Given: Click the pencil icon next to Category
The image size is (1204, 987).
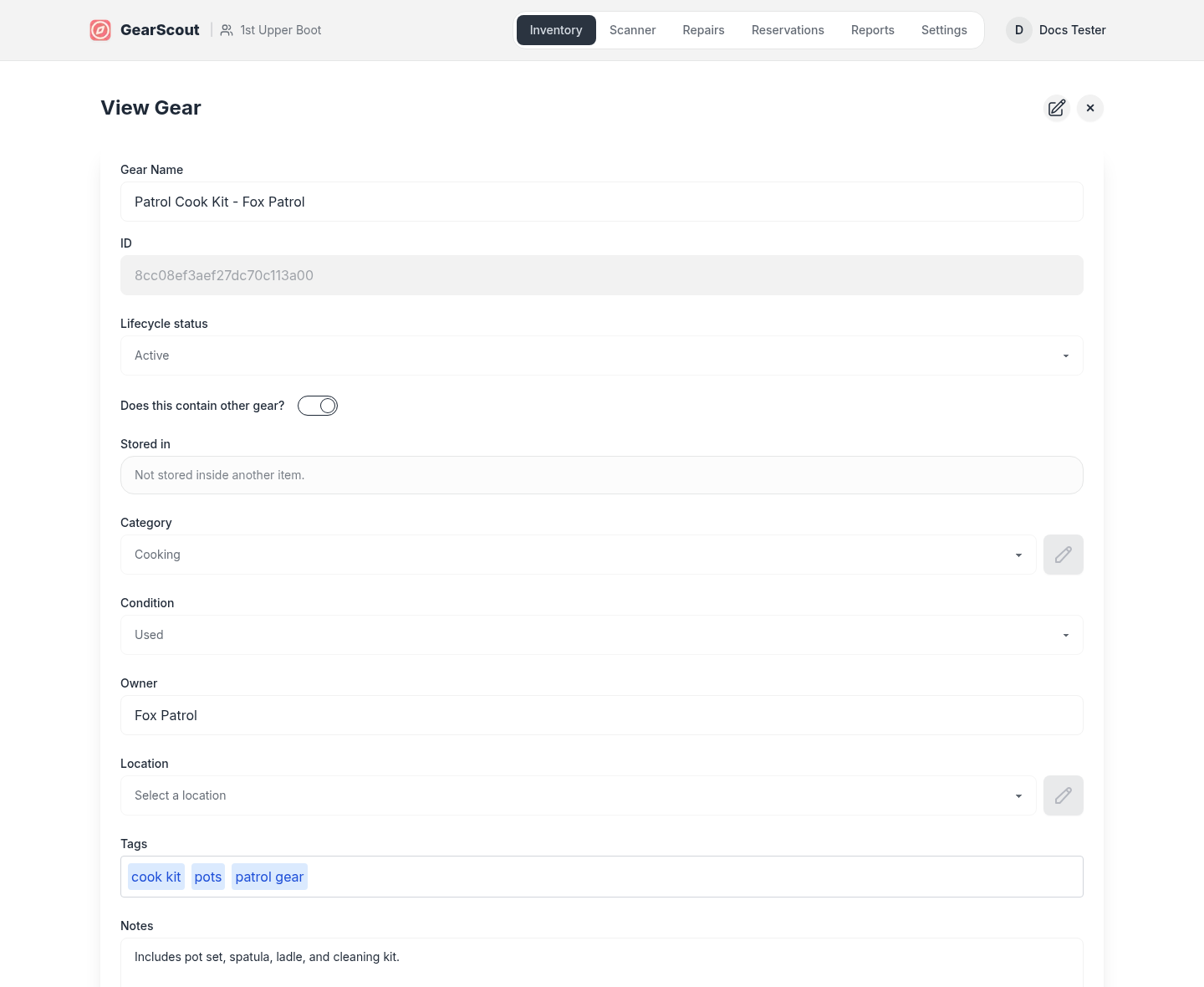Looking at the screenshot, I should [1063, 555].
